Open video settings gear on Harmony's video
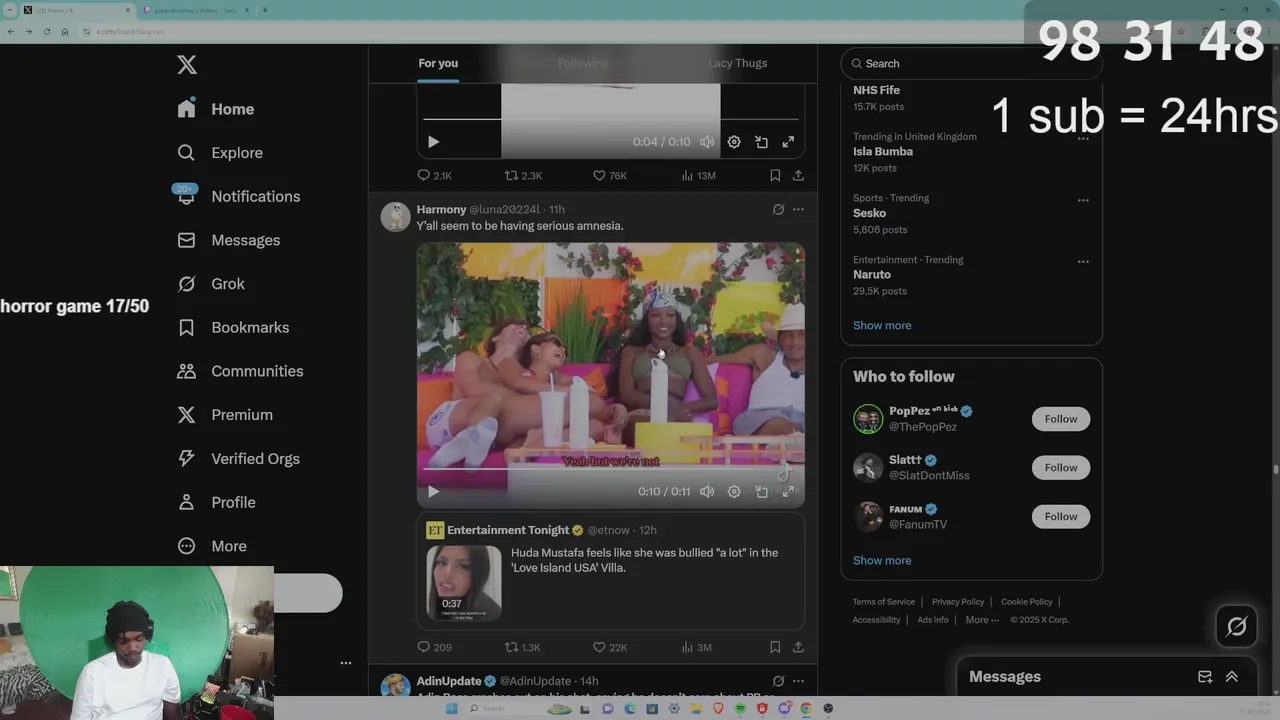Screen dimensions: 1280x720 [x=734, y=492]
